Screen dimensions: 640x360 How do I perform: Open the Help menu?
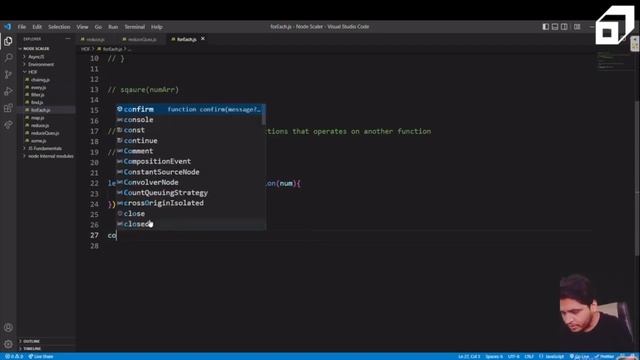157,27
